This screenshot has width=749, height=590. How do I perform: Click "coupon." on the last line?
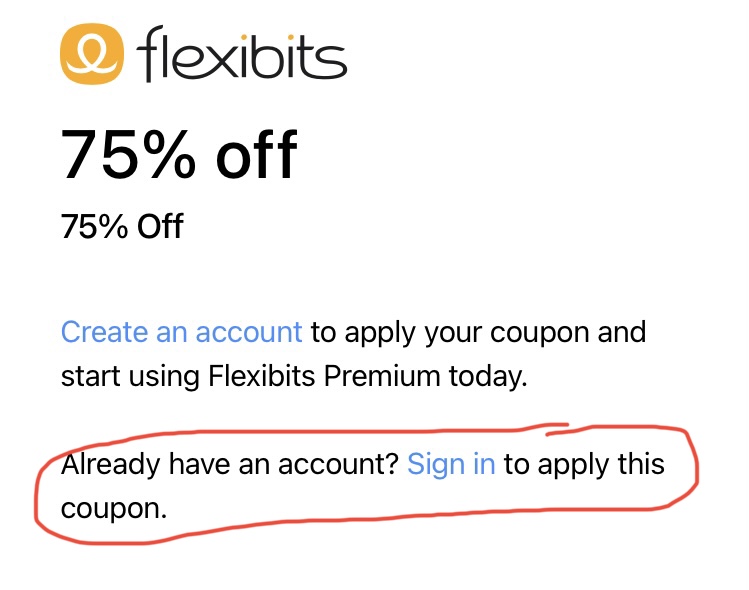pos(114,508)
